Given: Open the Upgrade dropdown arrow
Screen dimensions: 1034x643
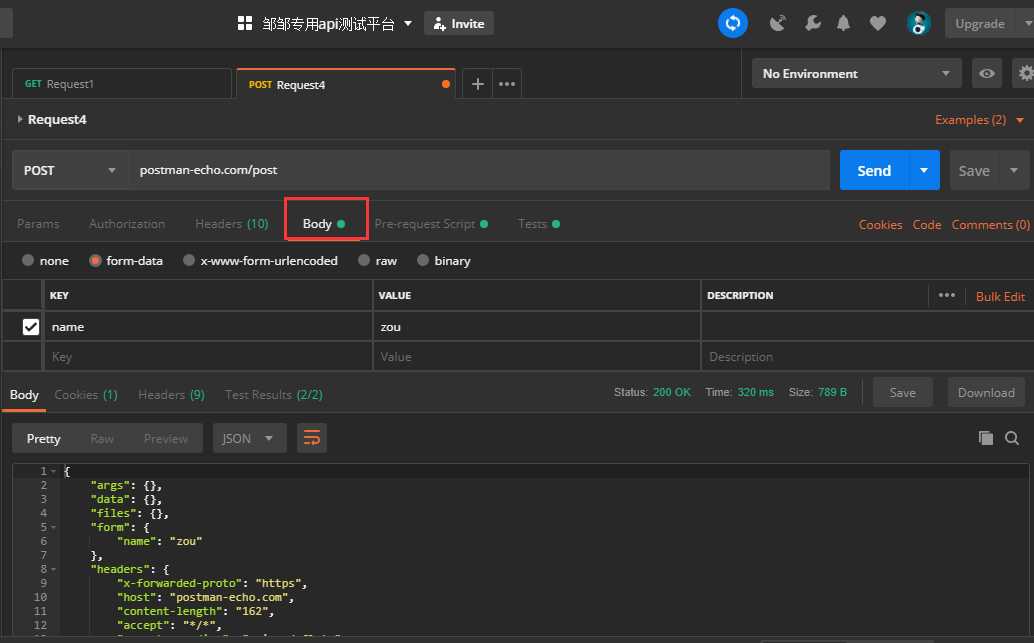Looking at the screenshot, I should point(1026,24).
